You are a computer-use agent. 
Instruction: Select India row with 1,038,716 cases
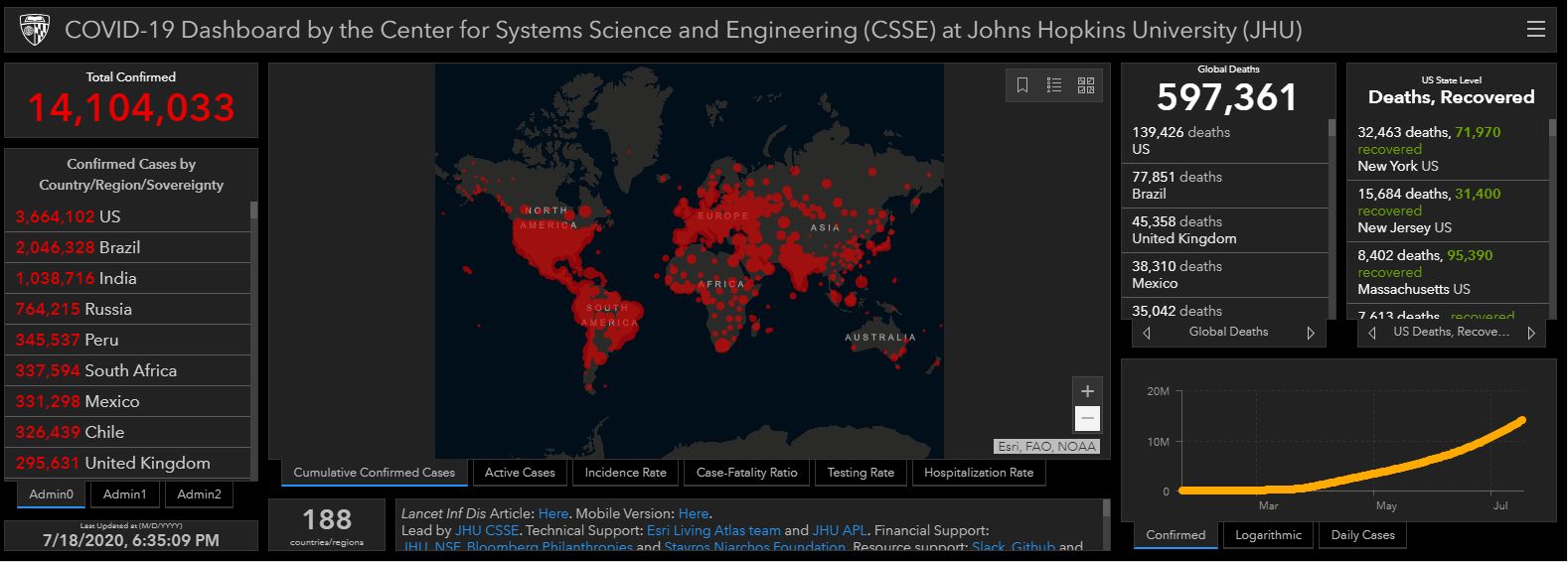pyautogui.click(x=129, y=278)
